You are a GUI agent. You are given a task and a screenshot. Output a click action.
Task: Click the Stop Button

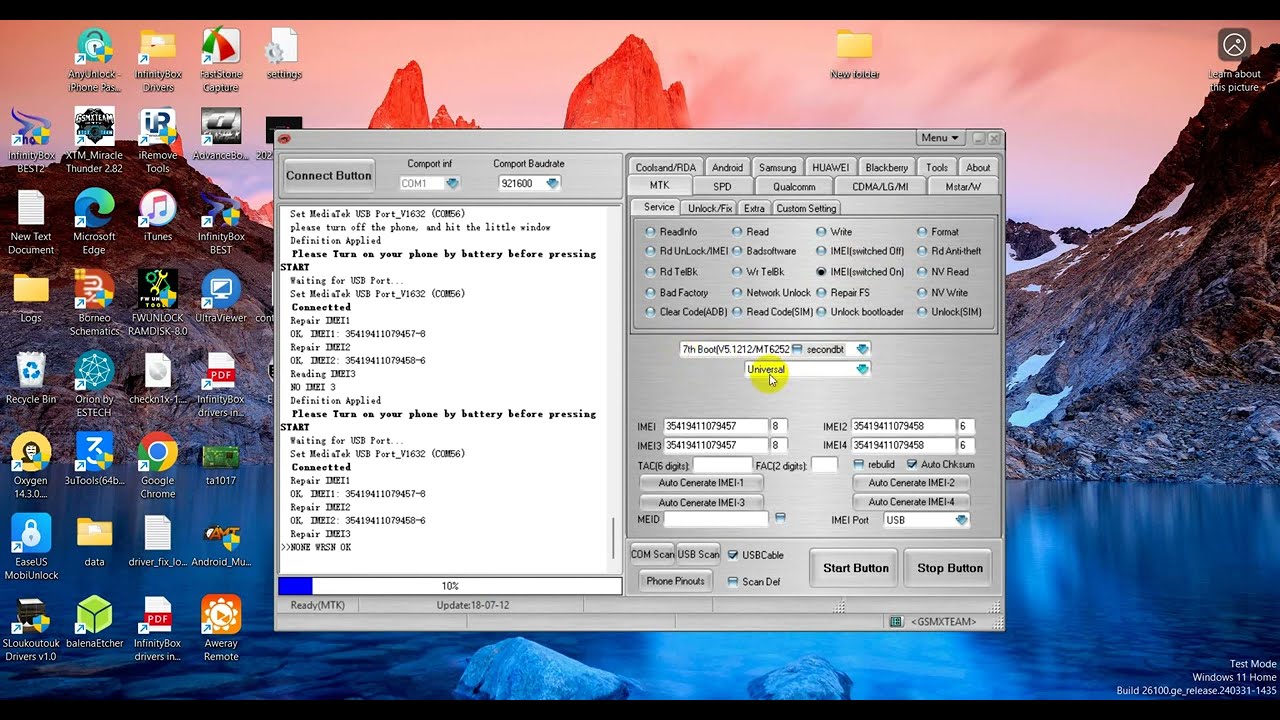950,568
